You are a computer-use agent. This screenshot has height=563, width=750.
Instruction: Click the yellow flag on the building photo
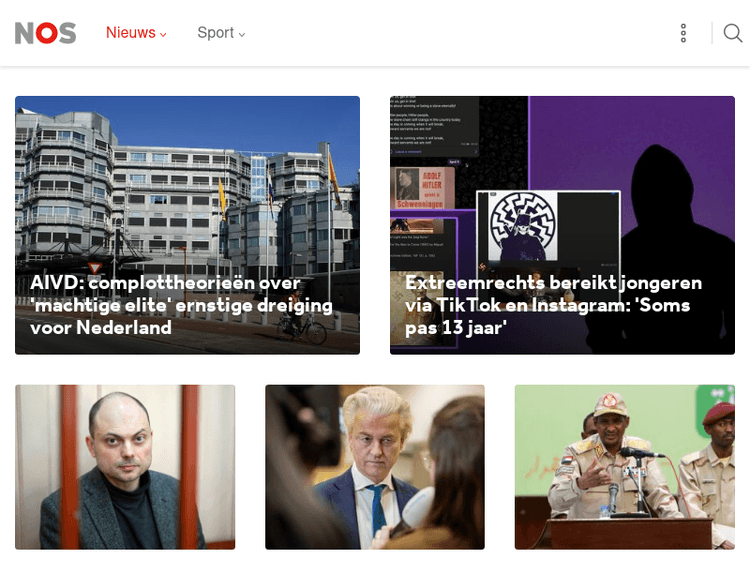[222, 199]
